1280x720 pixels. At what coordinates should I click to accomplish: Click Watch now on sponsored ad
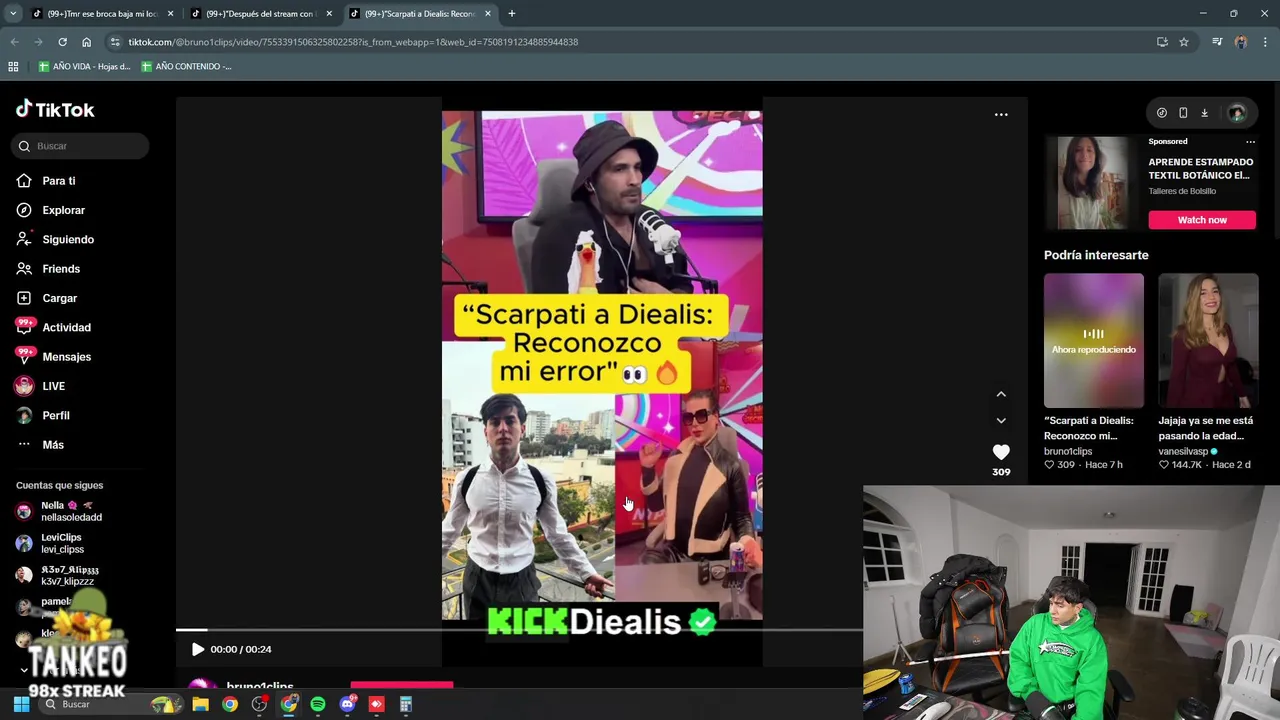1202,220
